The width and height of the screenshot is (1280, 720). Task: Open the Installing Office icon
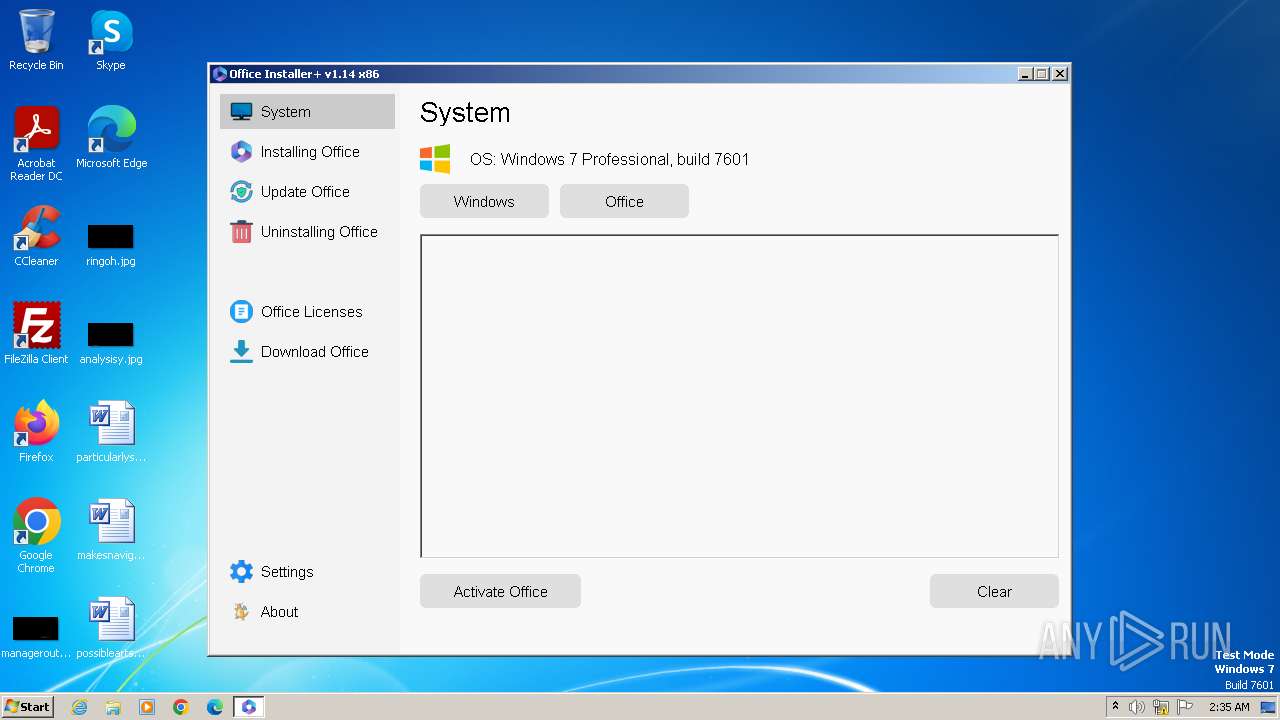point(241,152)
